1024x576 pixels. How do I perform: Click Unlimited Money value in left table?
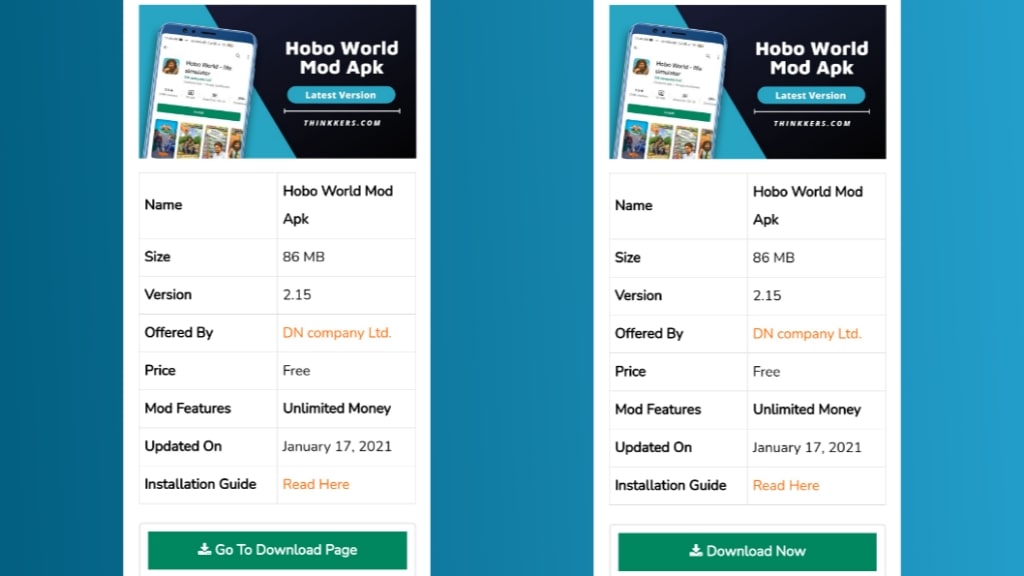[x=337, y=408]
